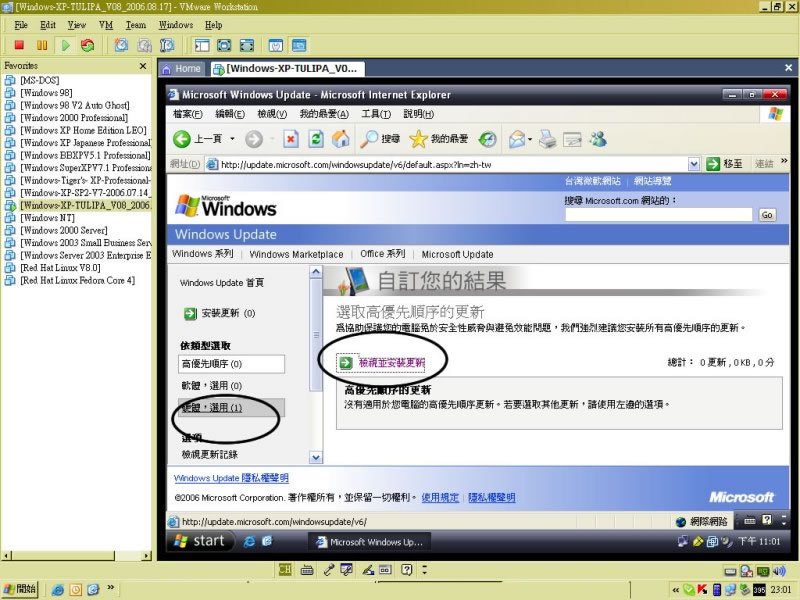The image size is (800, 600).
Task: Click the Go search button
Action: [767, 215]
